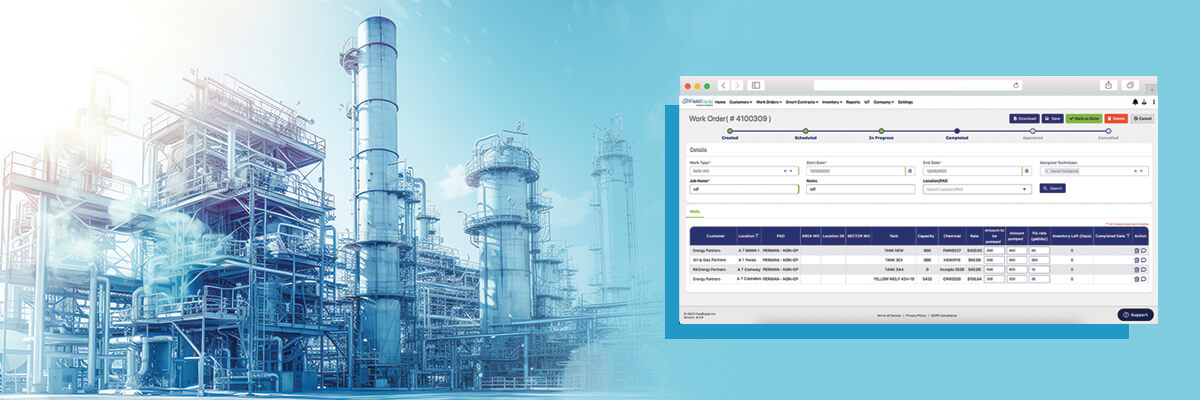
Task: Click the Tank column header
Action: click(x=894, y=236)
